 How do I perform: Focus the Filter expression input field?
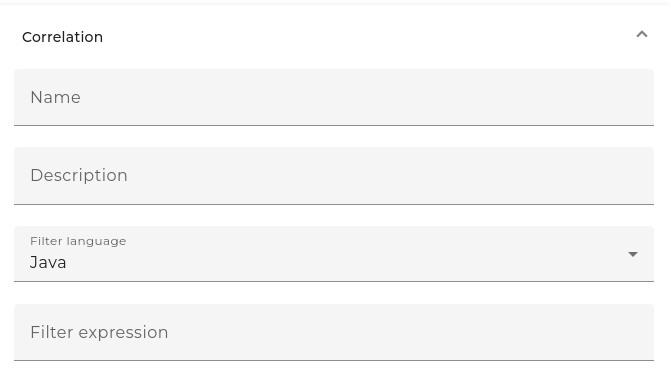point(334,332)
